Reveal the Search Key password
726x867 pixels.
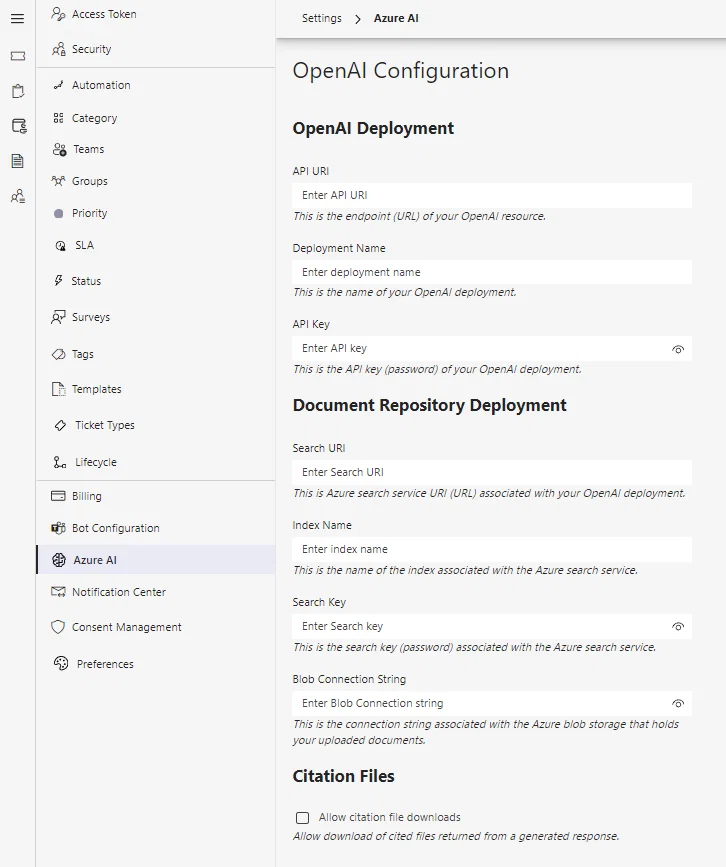(678, 626)
